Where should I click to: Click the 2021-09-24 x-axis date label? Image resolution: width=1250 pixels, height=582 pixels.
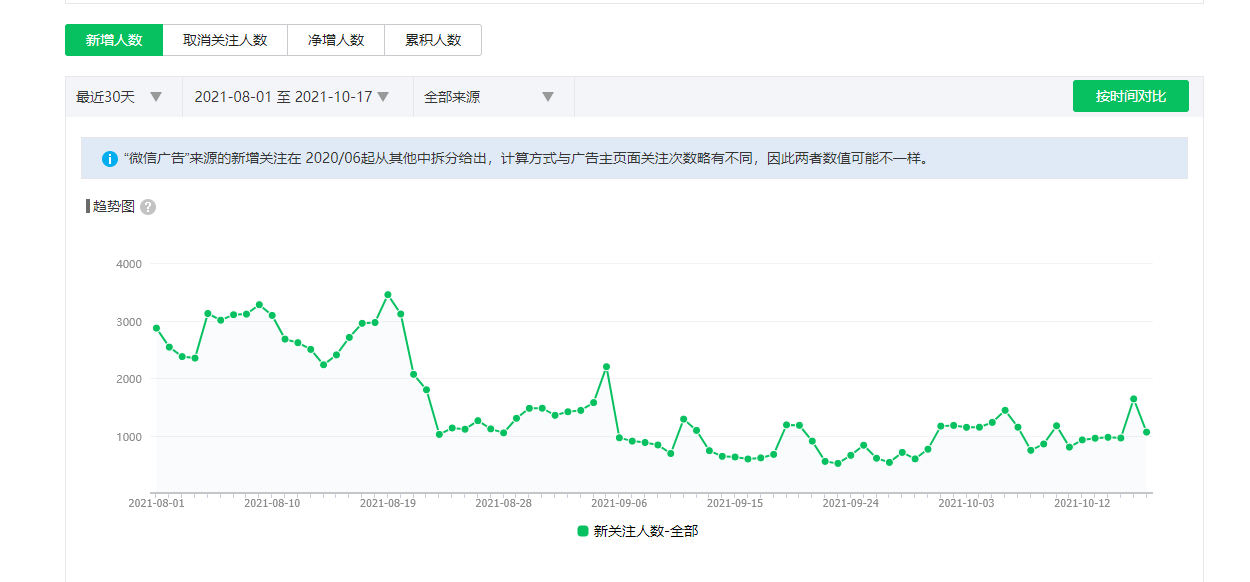pyautogui.click(x=850, y=503)
